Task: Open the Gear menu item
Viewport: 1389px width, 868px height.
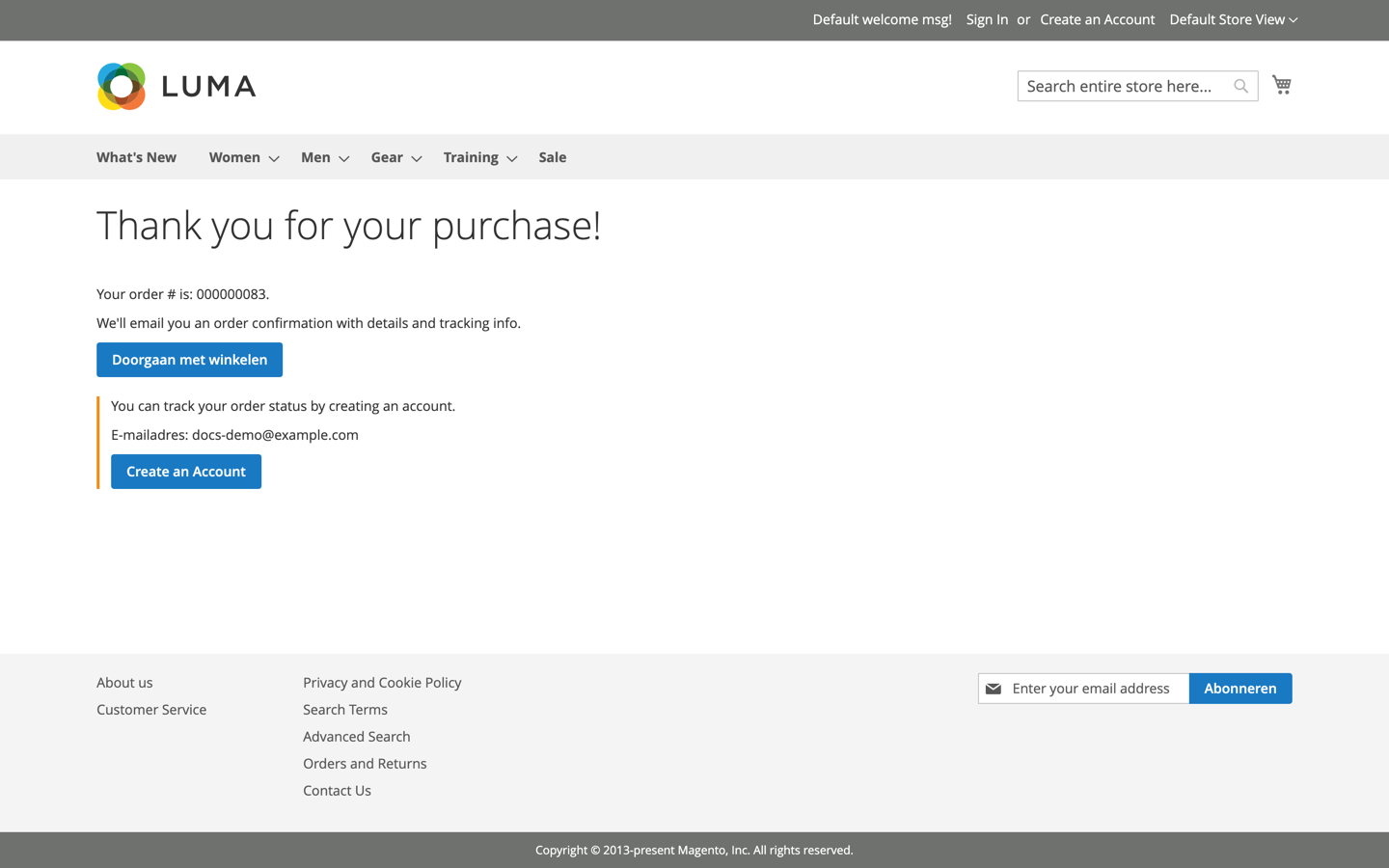Action: (387, 157)
